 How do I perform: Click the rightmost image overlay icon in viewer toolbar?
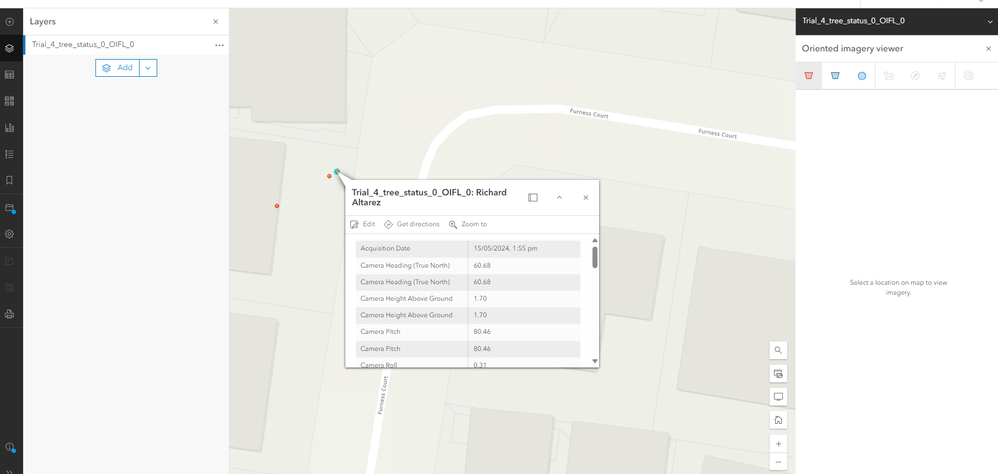(968, 76)
